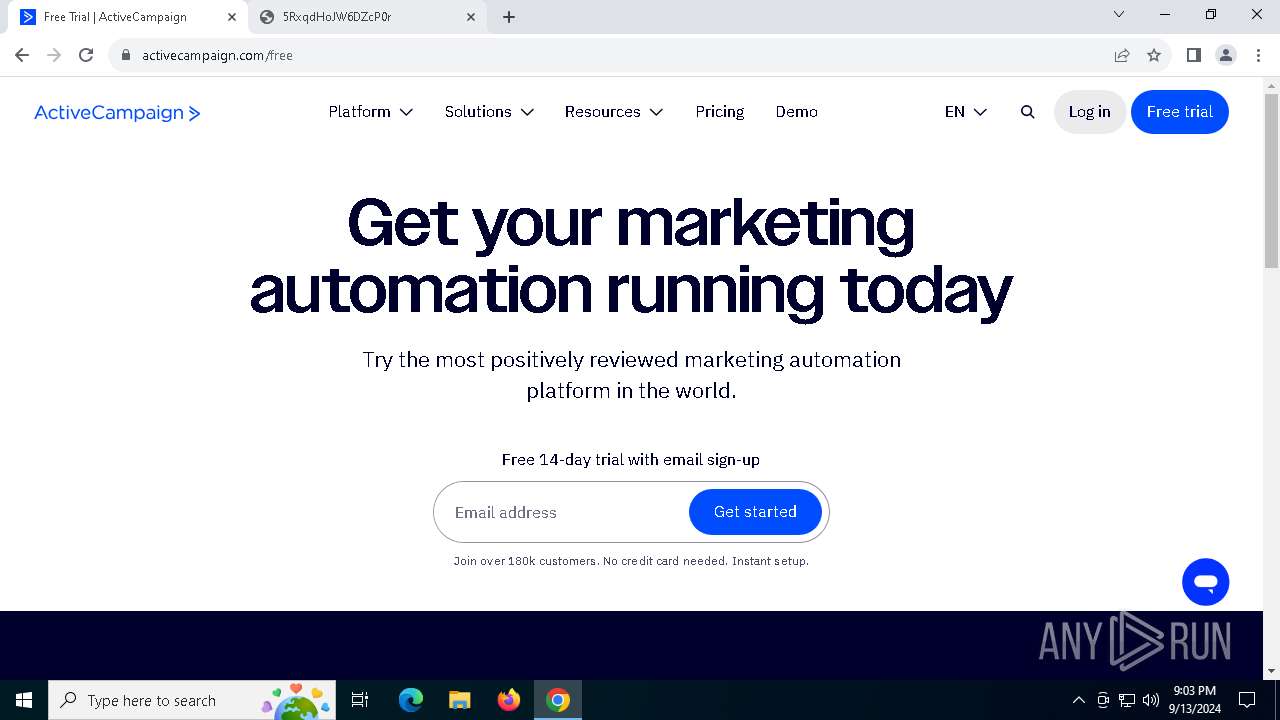Image resolution: width=1280 pixels, height=720 pixels.
Task: Click the network tray icon
Action: tap(1127, 700)
